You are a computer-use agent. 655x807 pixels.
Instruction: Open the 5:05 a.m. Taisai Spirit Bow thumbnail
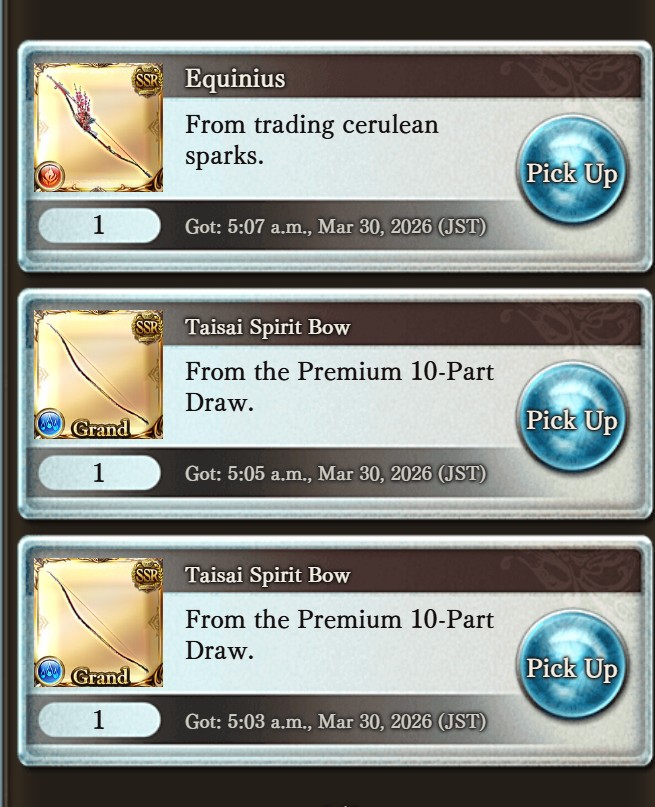[98, 374]
